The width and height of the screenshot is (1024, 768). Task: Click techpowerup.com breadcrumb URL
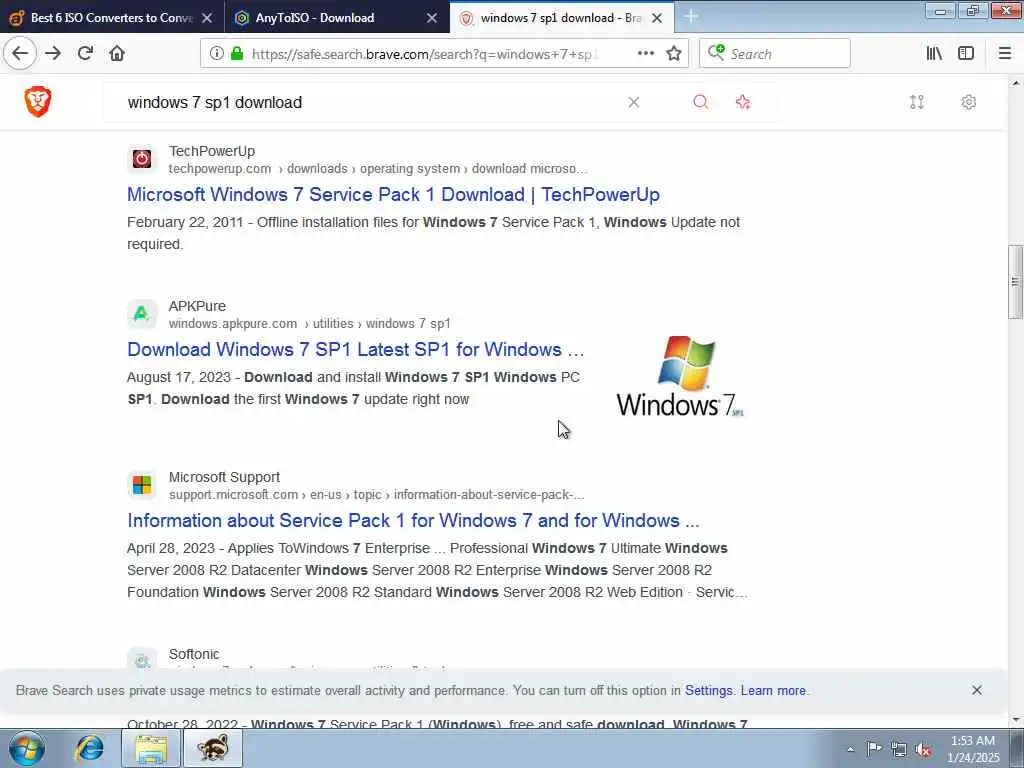click(x=219, y=168)
